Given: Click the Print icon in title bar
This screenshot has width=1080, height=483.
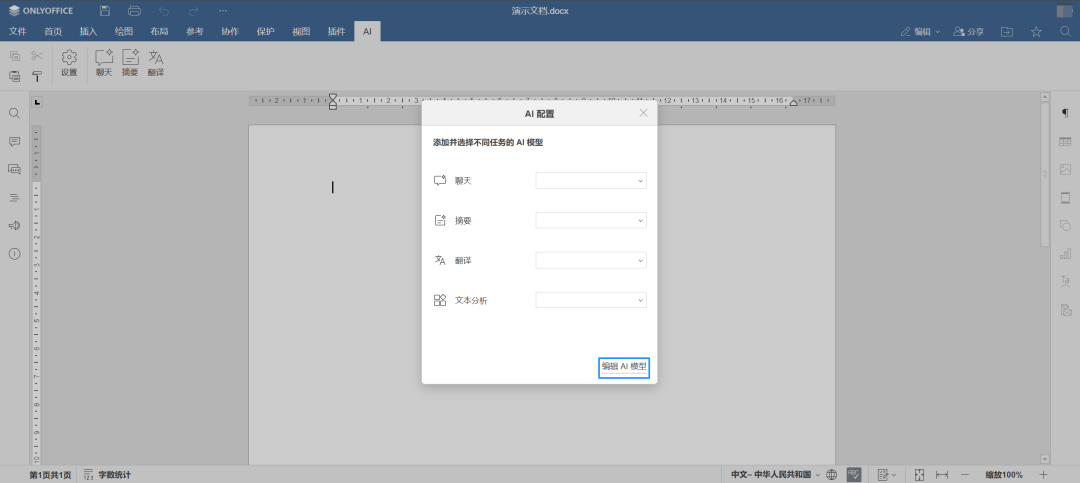Looking at the screenshot, I should point(135,10).
